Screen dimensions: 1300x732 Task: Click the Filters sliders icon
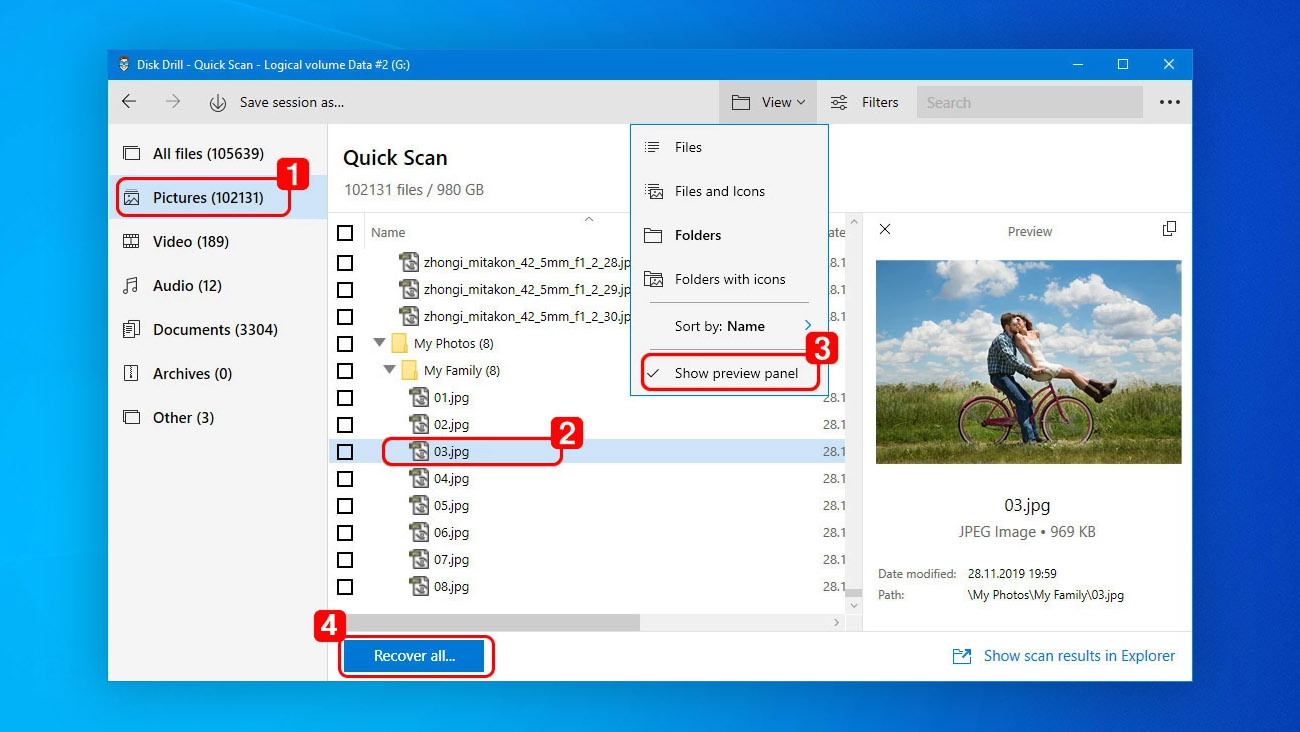click(x=839, y=102)
